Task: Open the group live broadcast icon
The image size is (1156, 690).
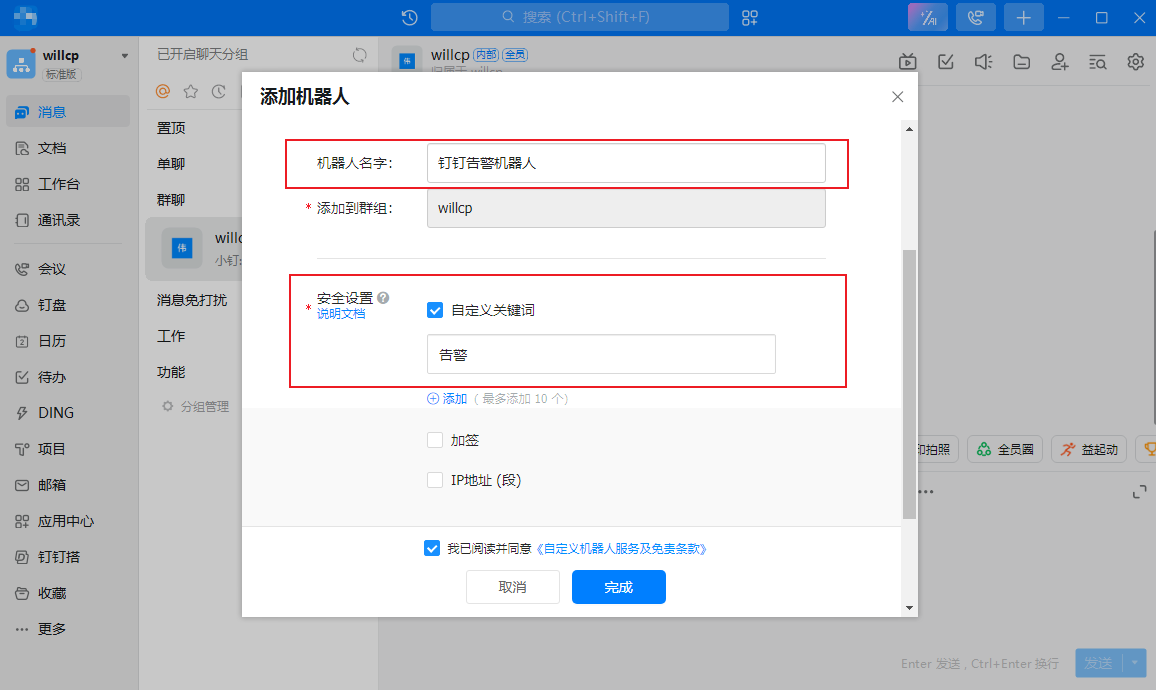Action: (908, 62)
